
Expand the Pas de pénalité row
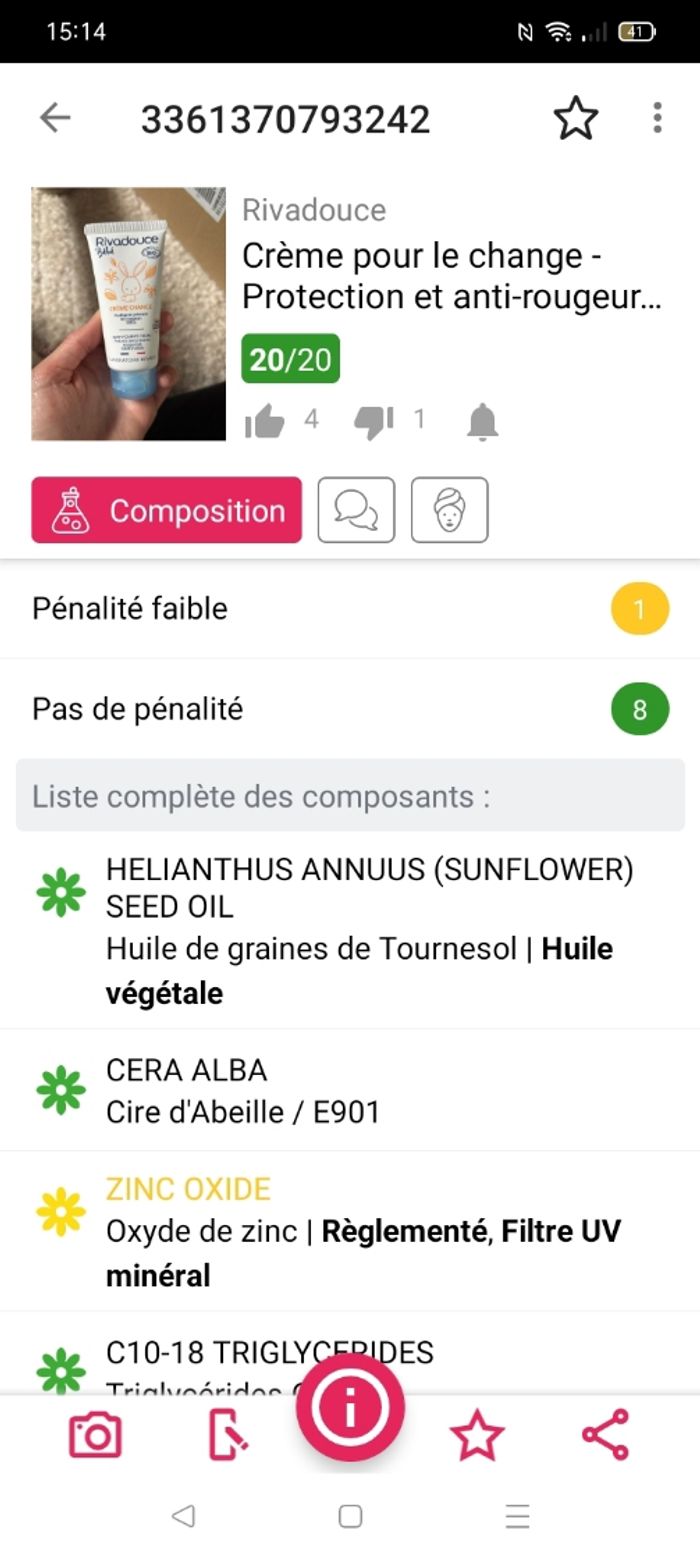pos(350,709)
